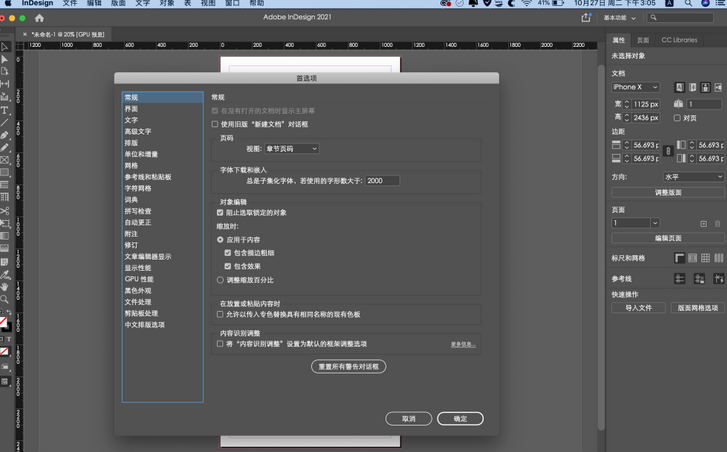Uncheck 包含描边粗细 option
Image resolution: width=727 pixels, height=452 pixels.
[228, 253]
